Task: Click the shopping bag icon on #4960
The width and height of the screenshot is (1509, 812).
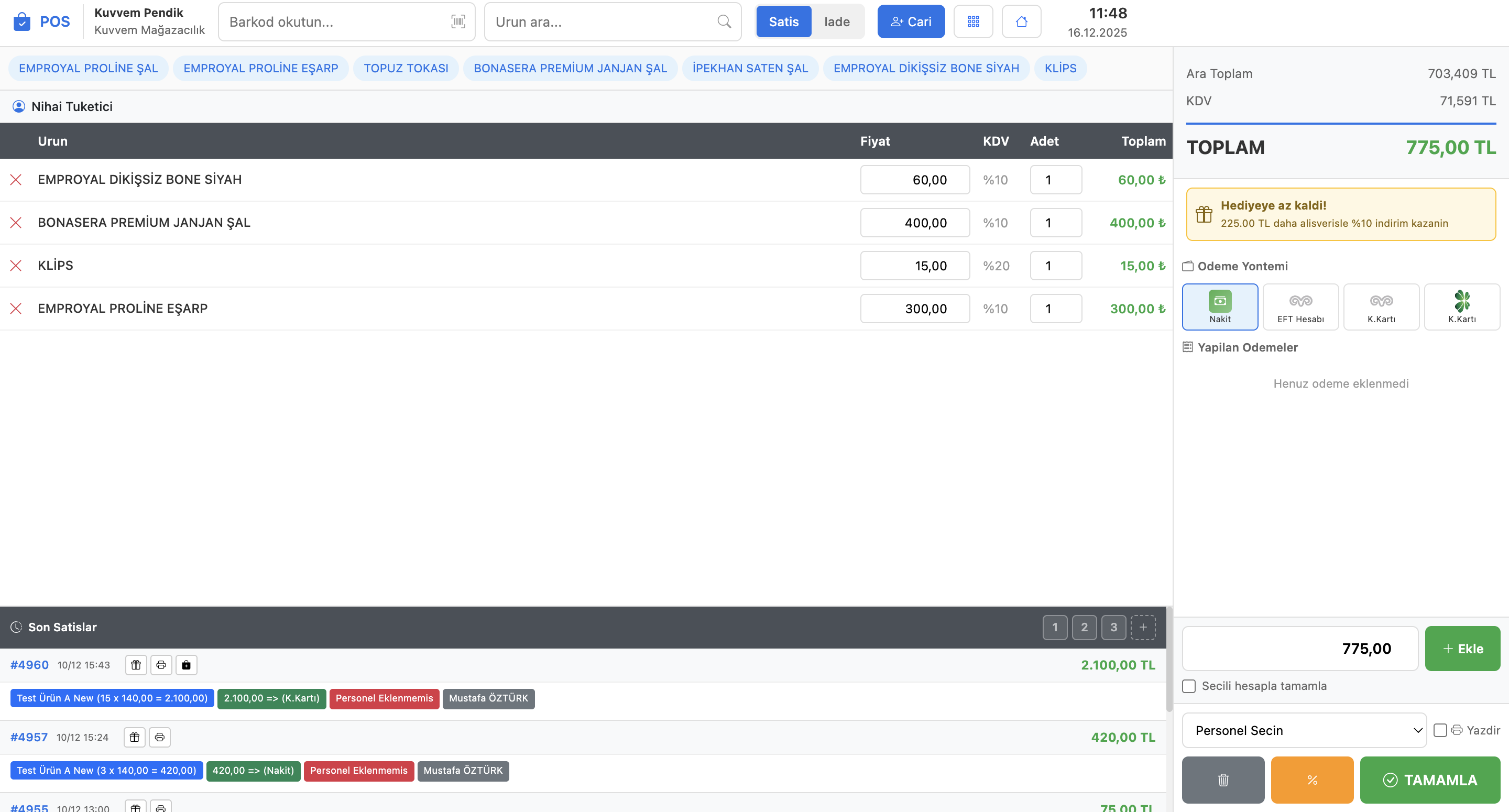Action: pyautogui.click(x=187, y=665)
